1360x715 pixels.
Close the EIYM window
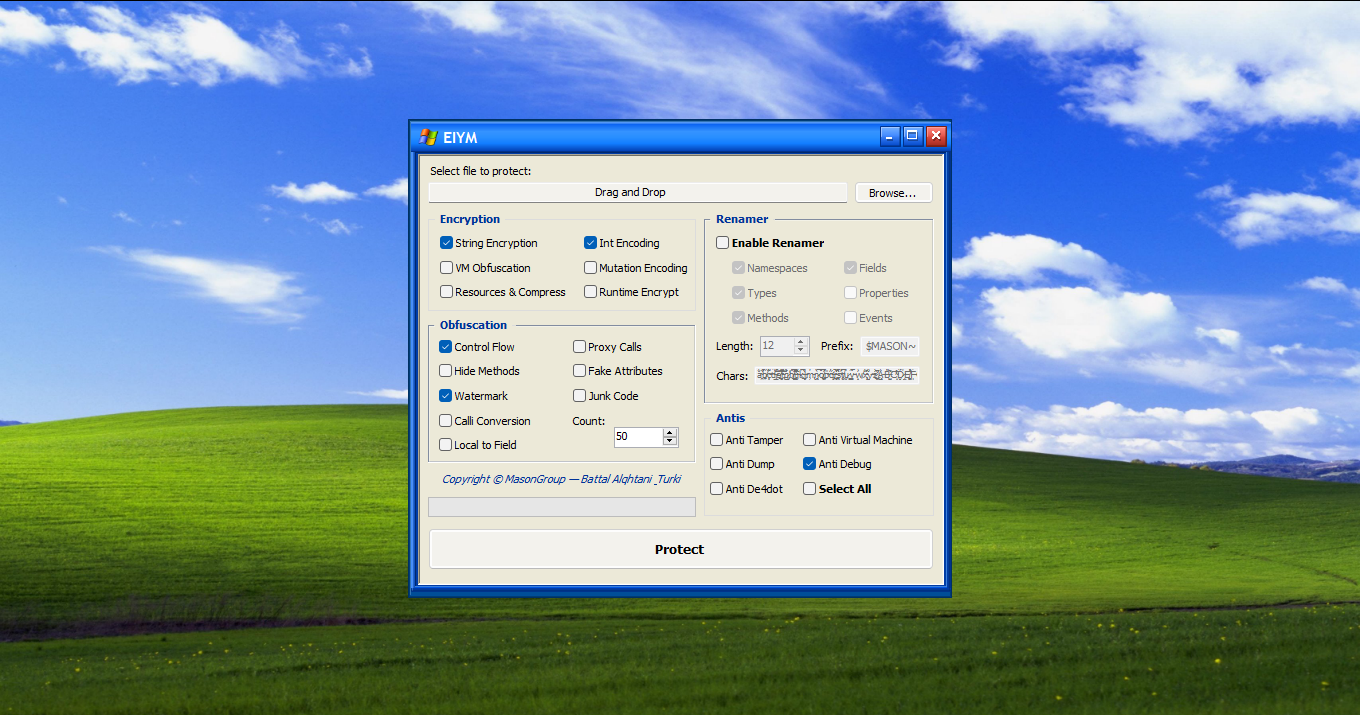936,136
